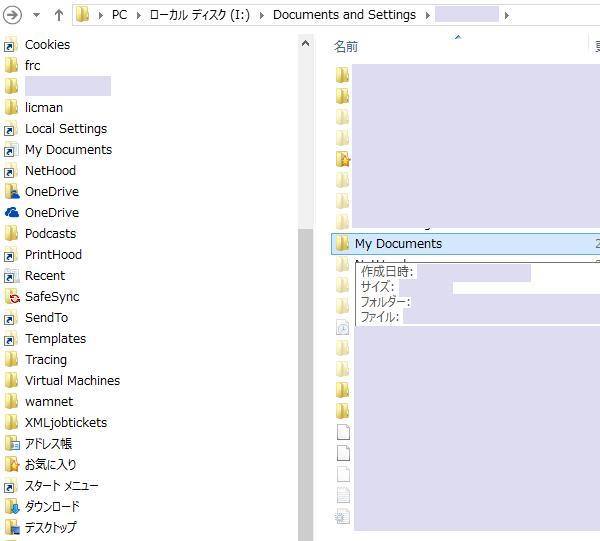Click the お気に入り star folder icon
The image size is (600, 541).
click(x=12, y=465)
